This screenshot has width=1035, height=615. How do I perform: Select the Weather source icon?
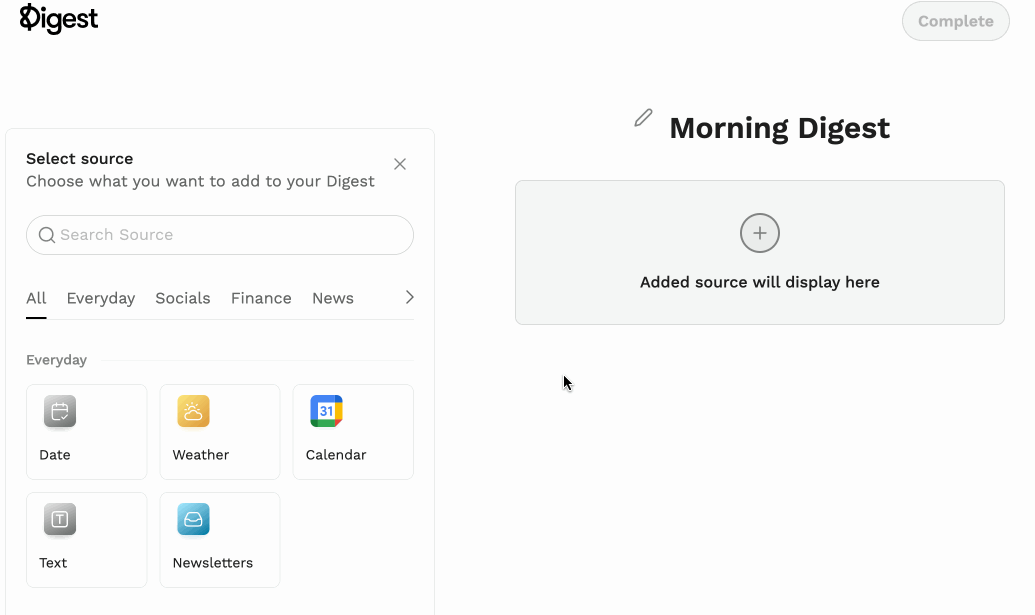[193, 412]
